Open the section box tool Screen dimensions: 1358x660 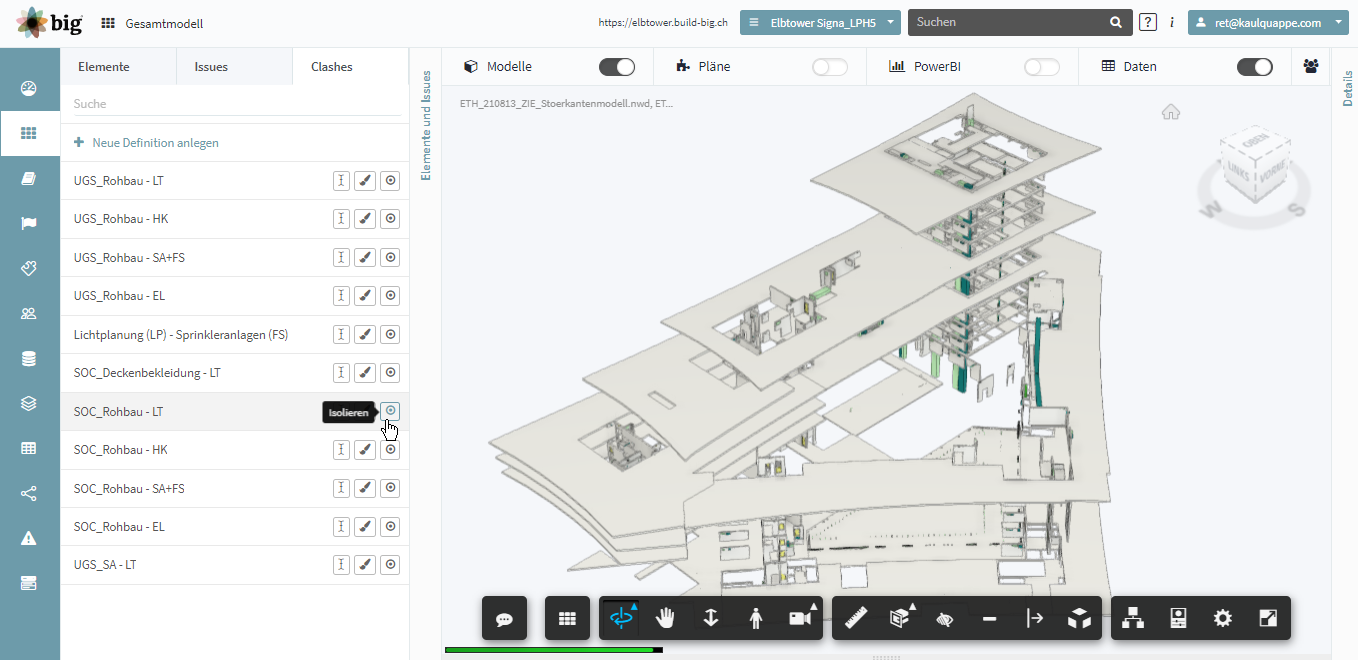900,619
